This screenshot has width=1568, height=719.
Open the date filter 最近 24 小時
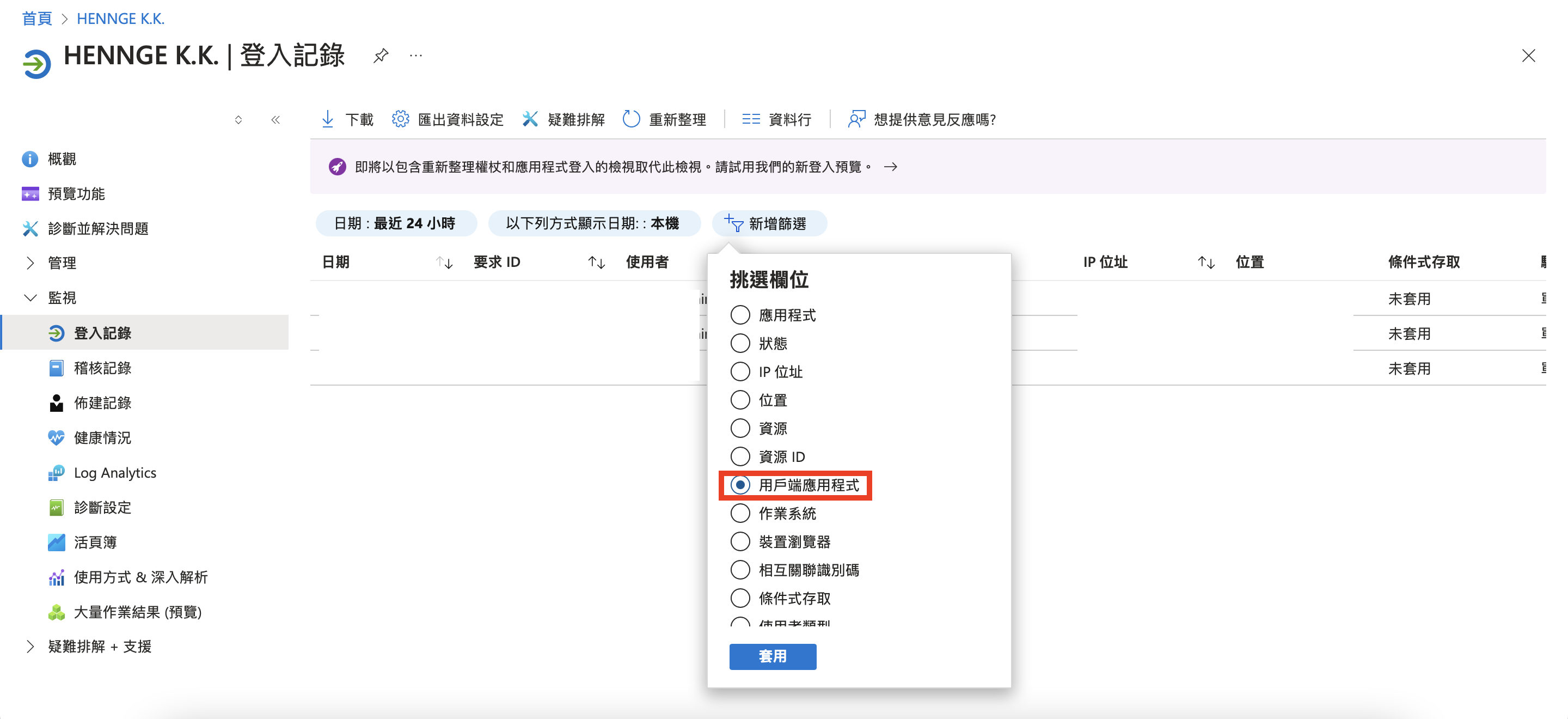click(396, 223)
